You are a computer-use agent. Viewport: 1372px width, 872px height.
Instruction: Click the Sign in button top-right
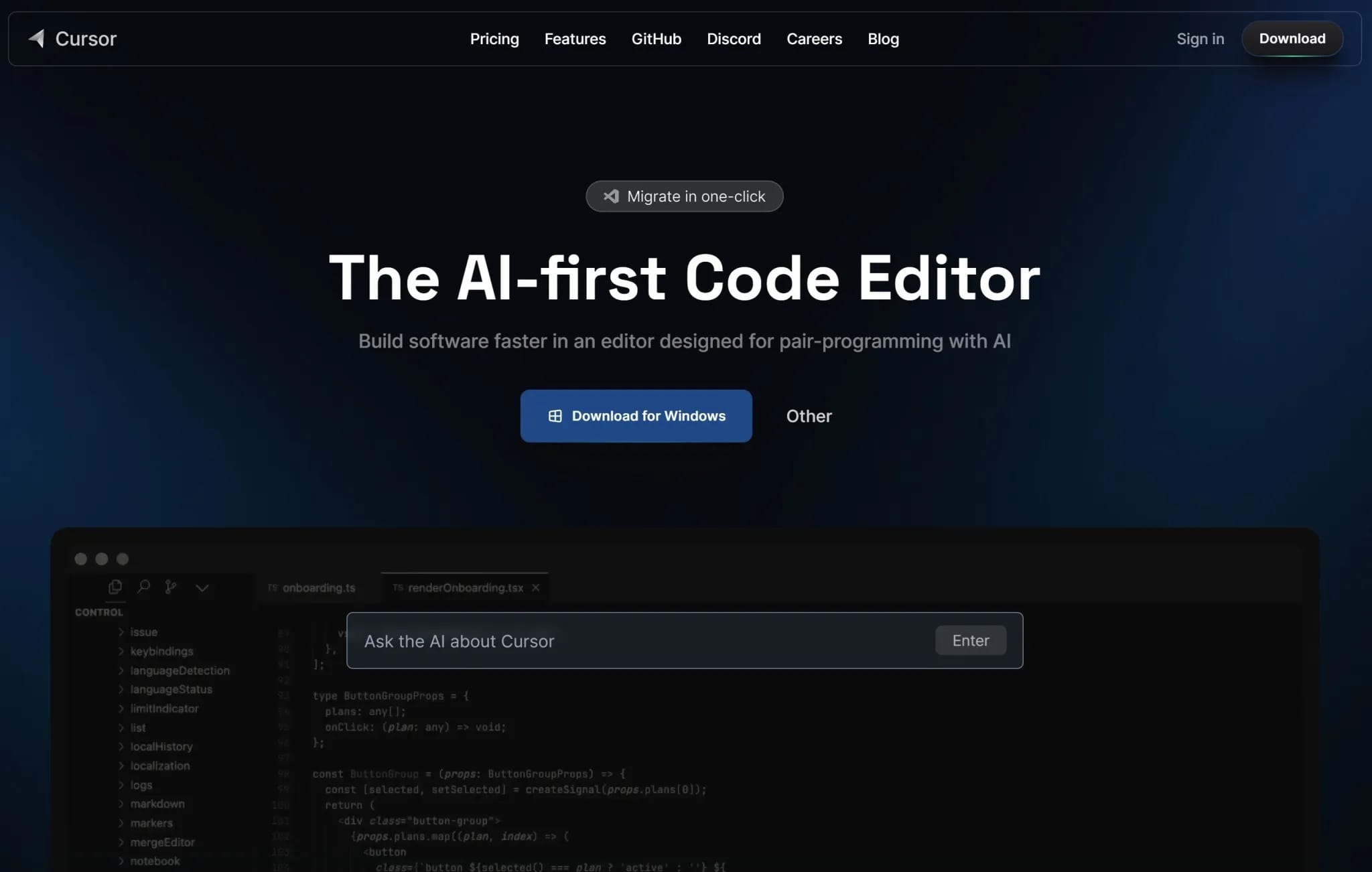pyautogui.click(x=1200, y=38)
